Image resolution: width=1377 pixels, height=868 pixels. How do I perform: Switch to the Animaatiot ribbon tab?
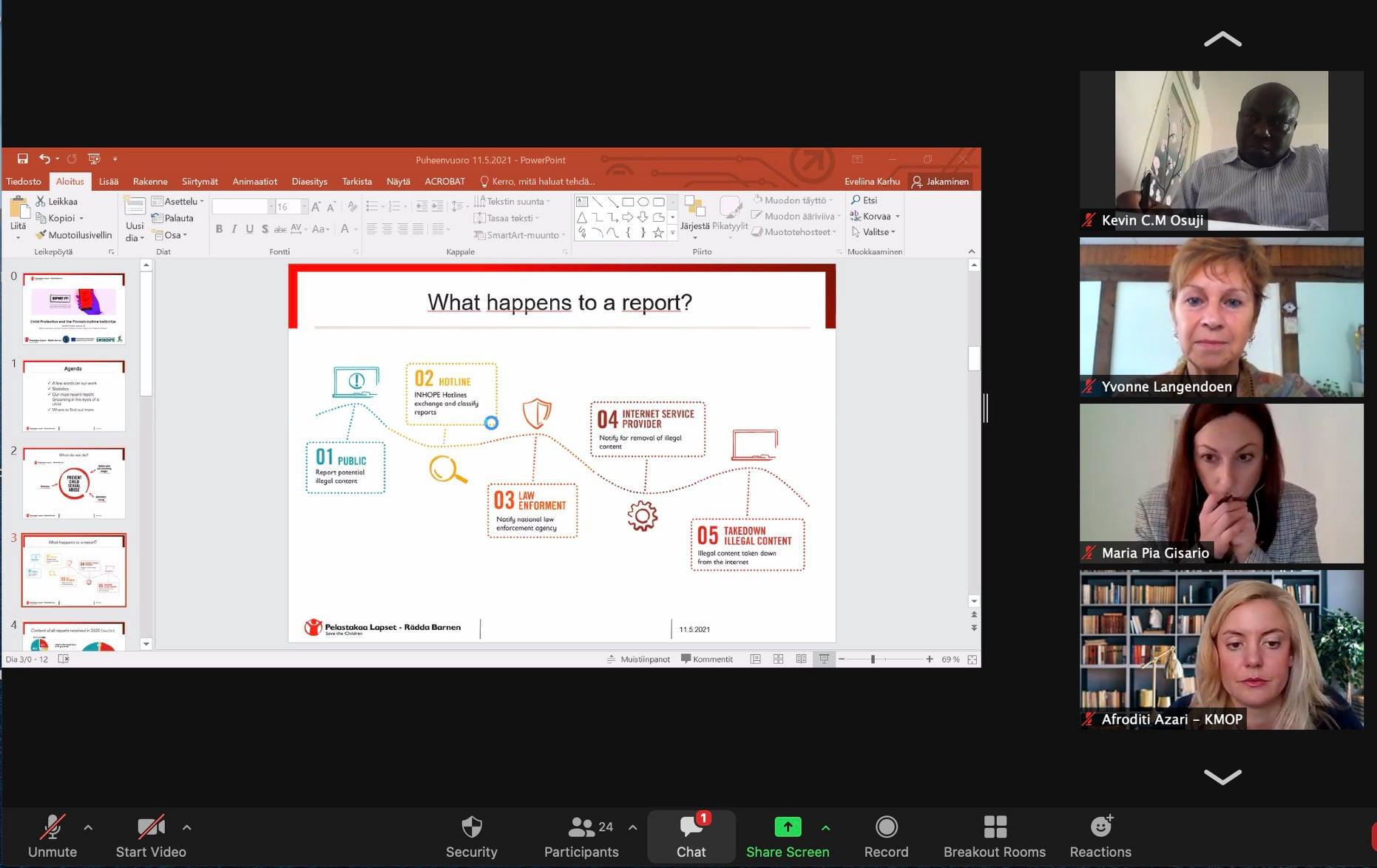(254, 181)
